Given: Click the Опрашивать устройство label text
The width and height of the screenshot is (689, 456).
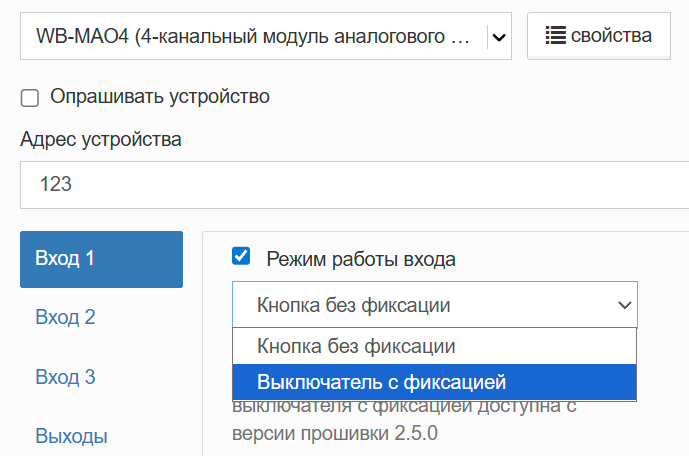Looking at the screenshot, I should pos(160,96).
